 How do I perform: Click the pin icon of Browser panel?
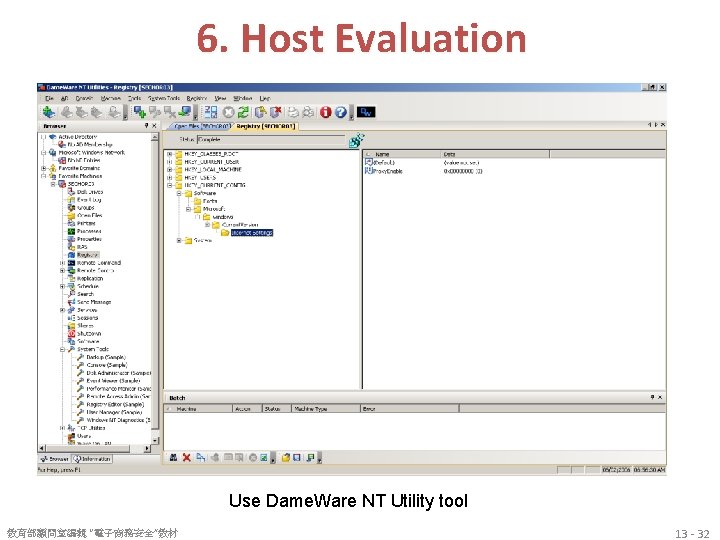146,125
